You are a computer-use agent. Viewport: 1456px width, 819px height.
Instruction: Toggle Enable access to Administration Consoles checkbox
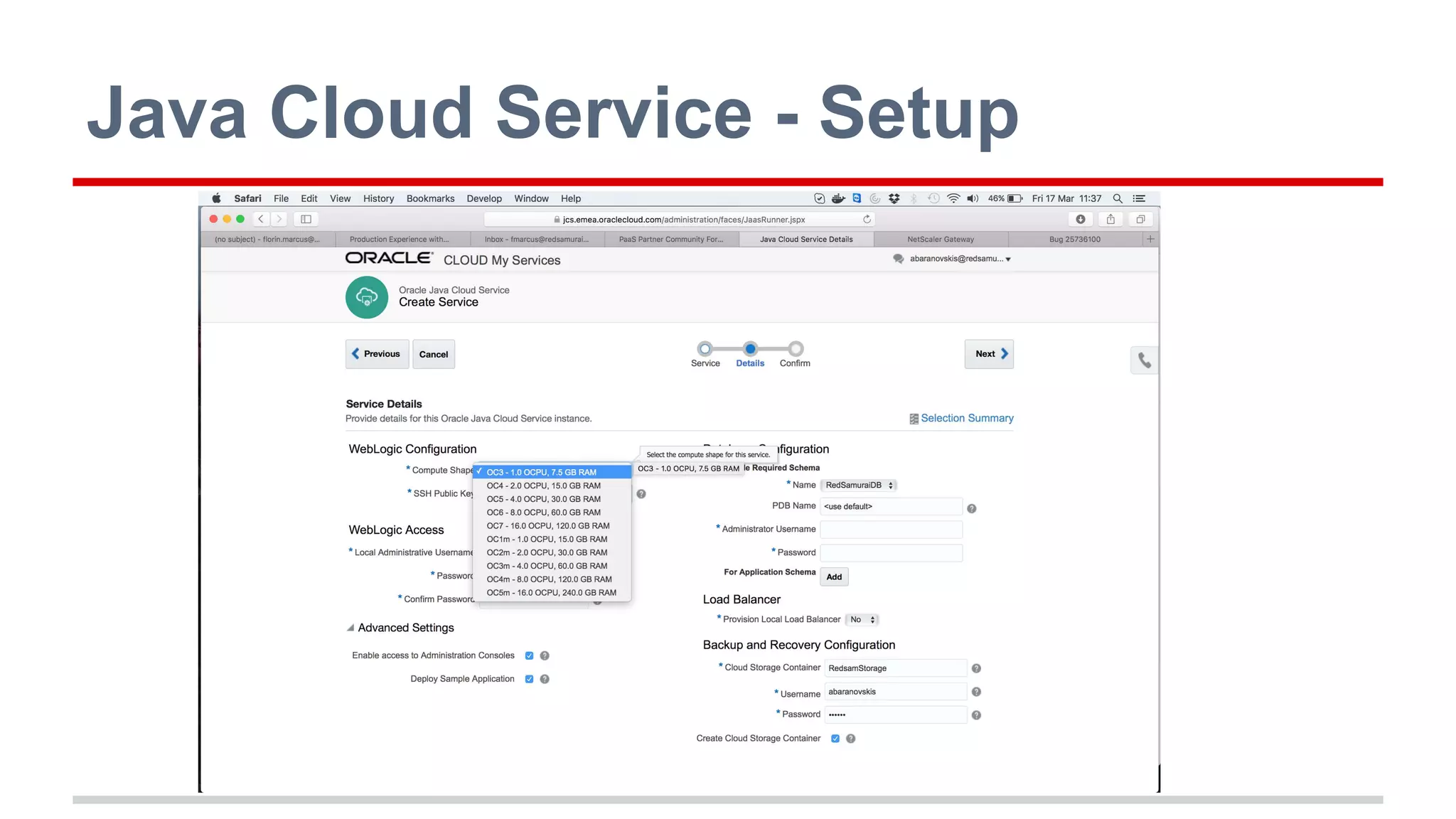pos(529,655)
